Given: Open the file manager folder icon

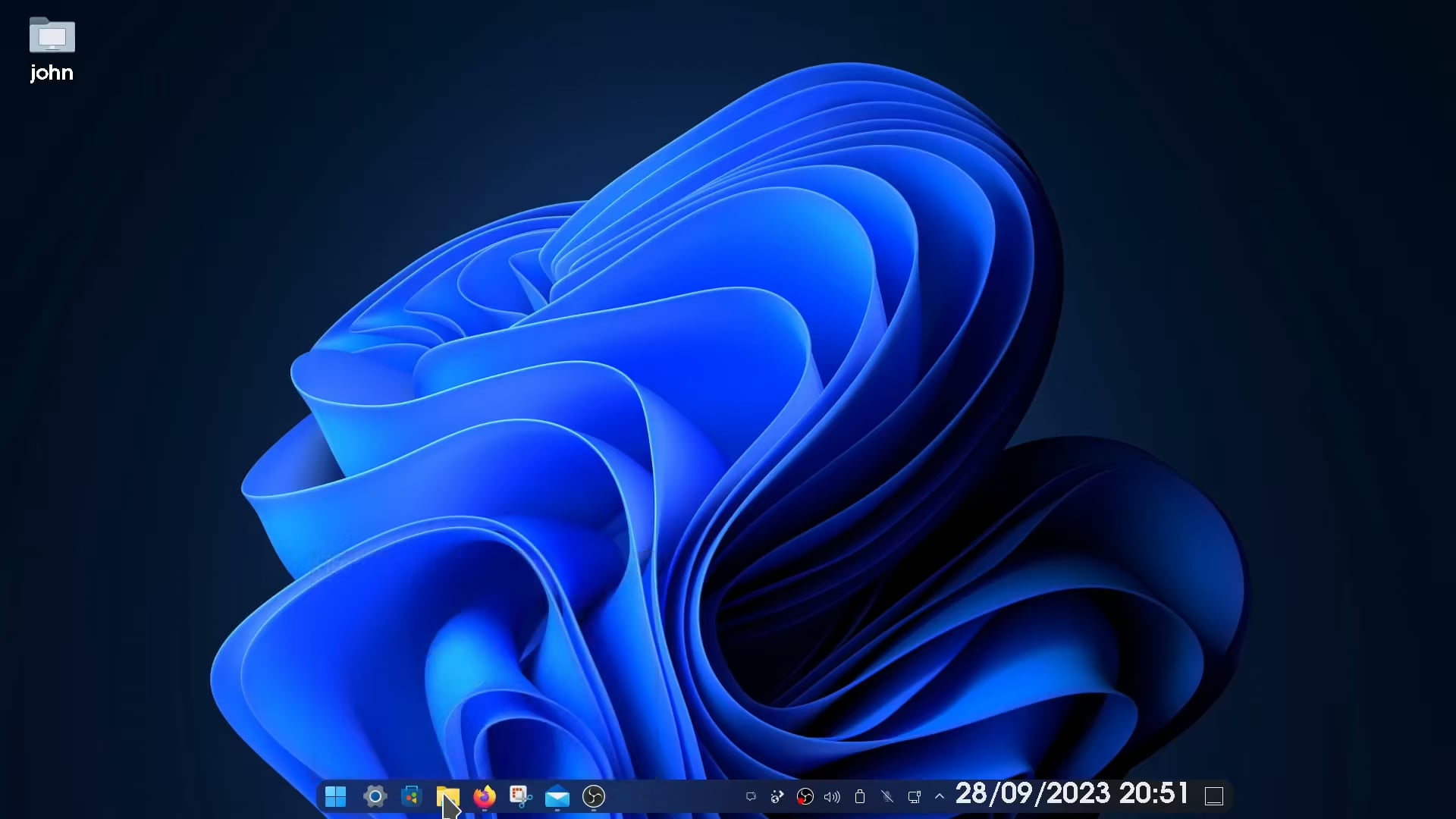Looking at the screenshot, I should coord(447,796).
